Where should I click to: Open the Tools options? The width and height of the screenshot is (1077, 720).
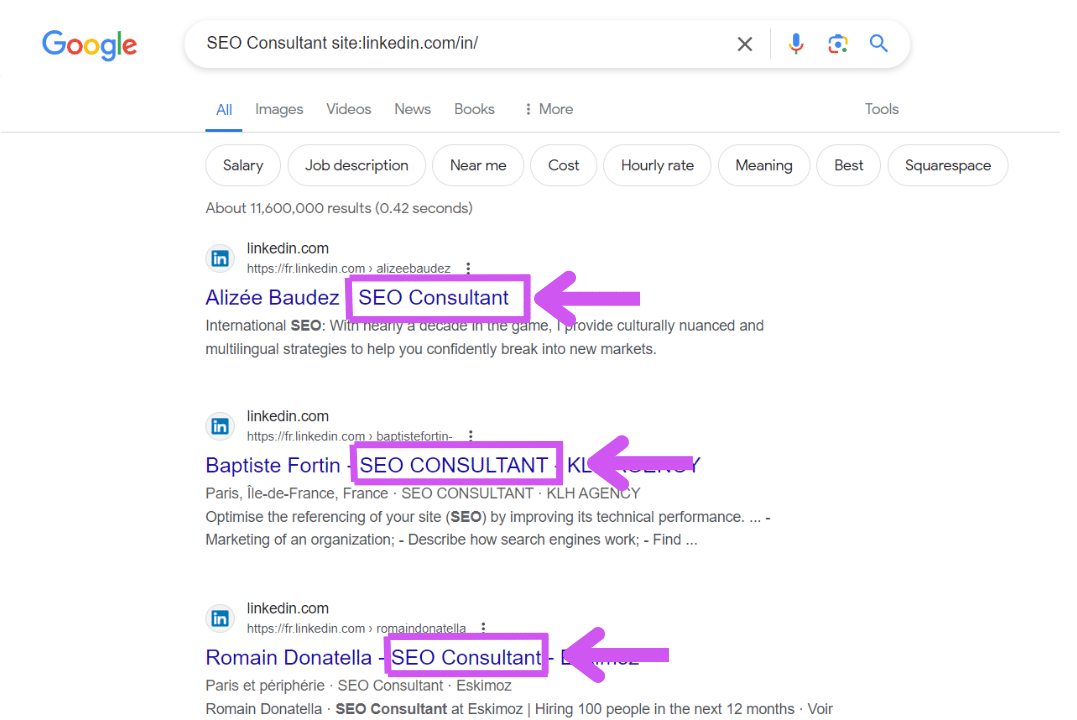pos(881,109)
